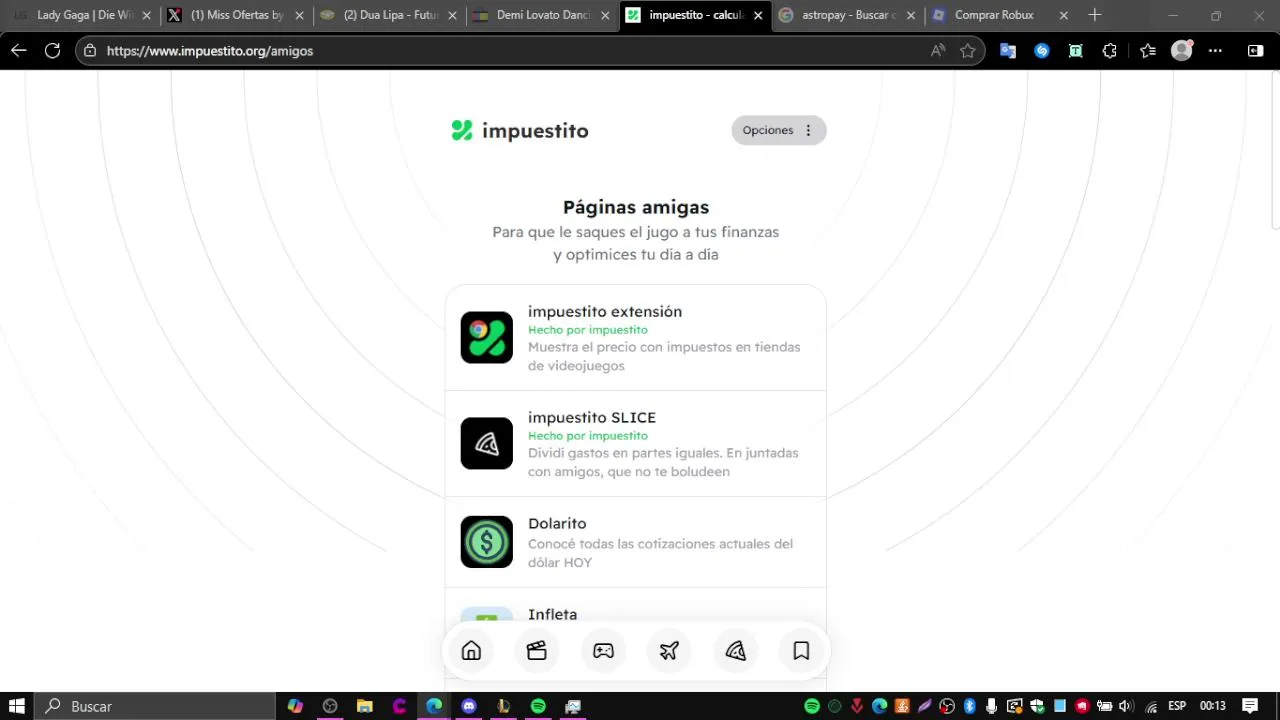Image resolution: width=1280 pixels, height=720 pixels.
Task: Switch to the Comprar Robux tab
Action: pyautogui.click(x=1000, y=15)
